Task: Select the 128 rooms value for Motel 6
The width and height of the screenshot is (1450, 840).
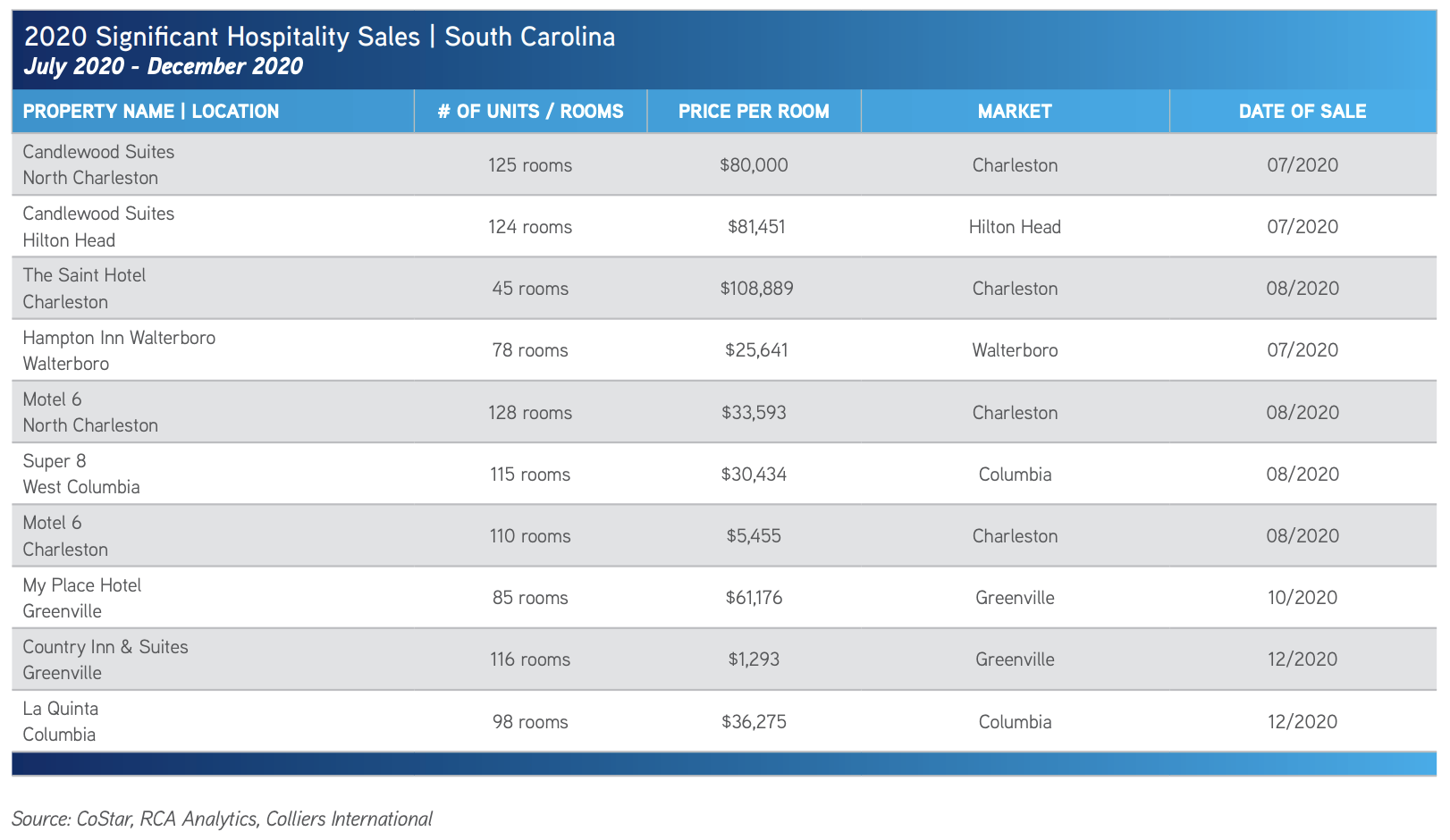Action: (x=530, y=413)
